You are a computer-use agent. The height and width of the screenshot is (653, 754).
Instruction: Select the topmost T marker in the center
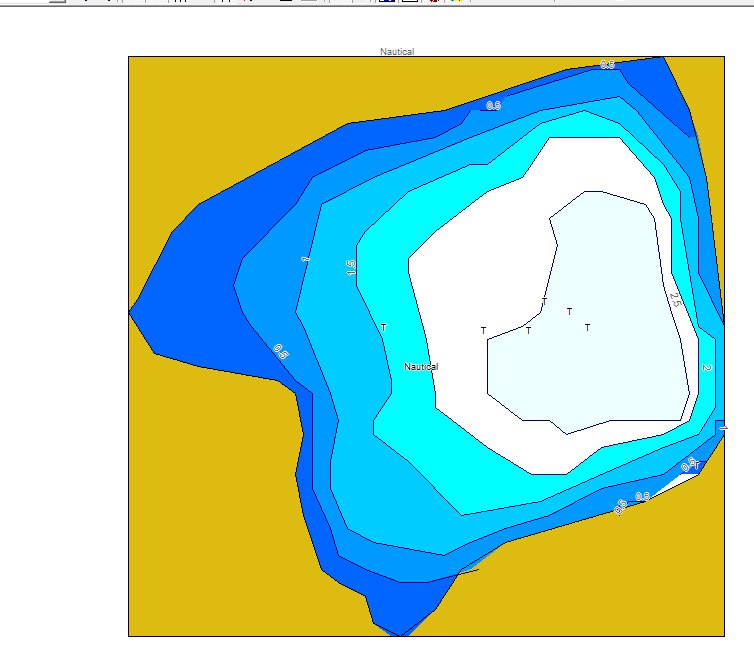coord(544,301)
